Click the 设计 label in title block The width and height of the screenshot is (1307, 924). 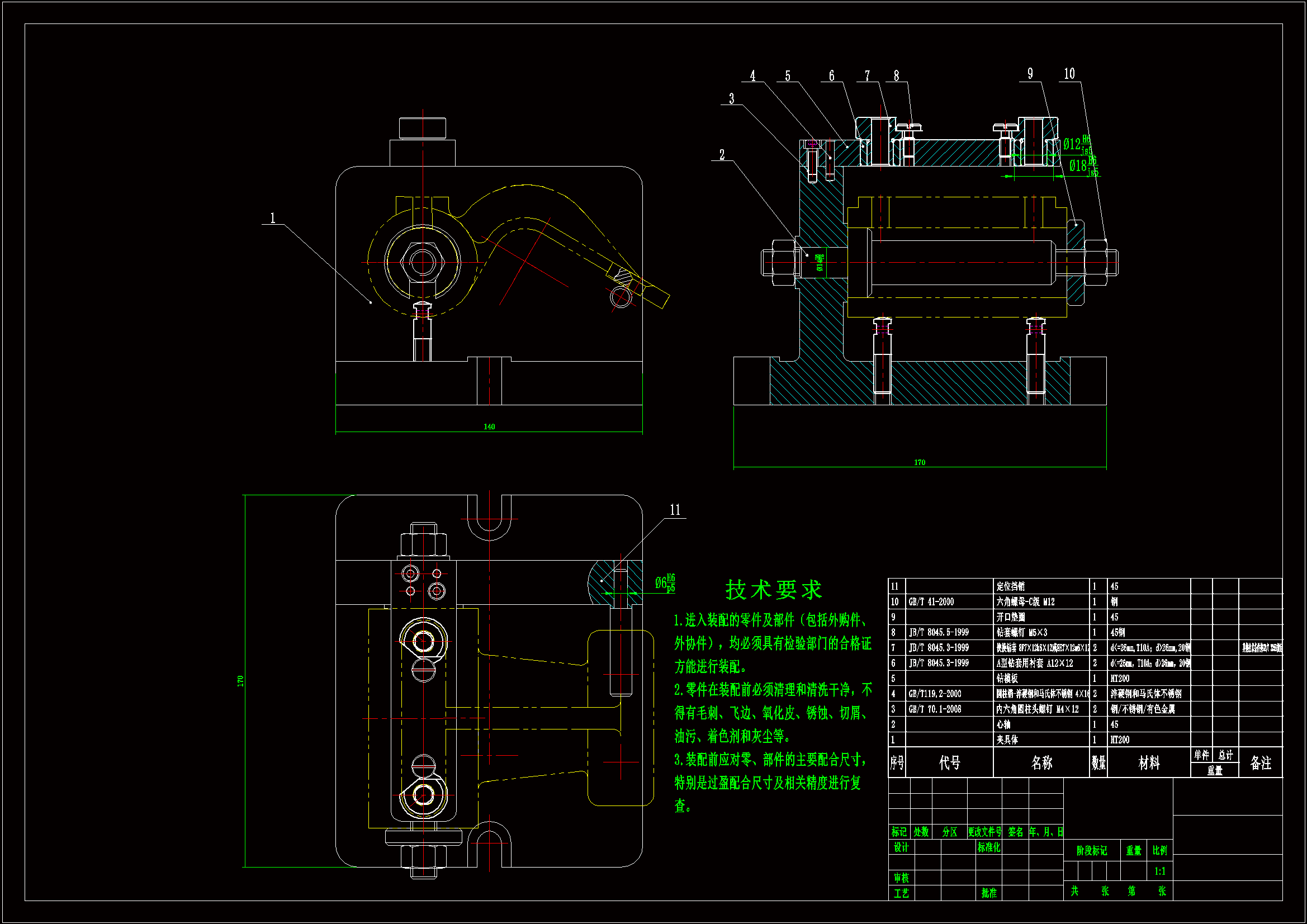coord(901,848)
